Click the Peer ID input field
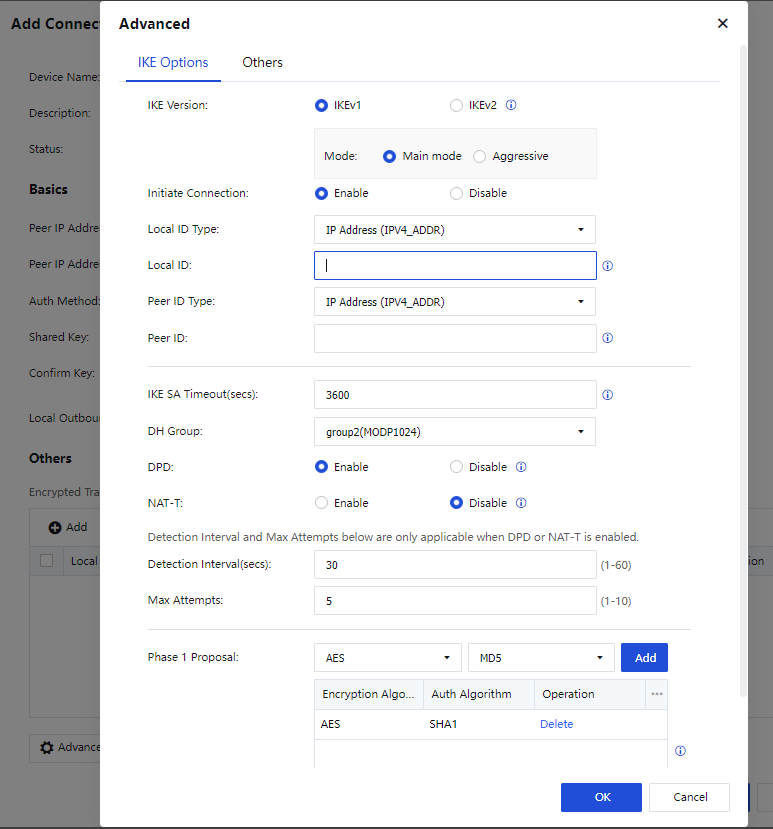773x829 pixels. pyautogui.click(x=455, y=338)
